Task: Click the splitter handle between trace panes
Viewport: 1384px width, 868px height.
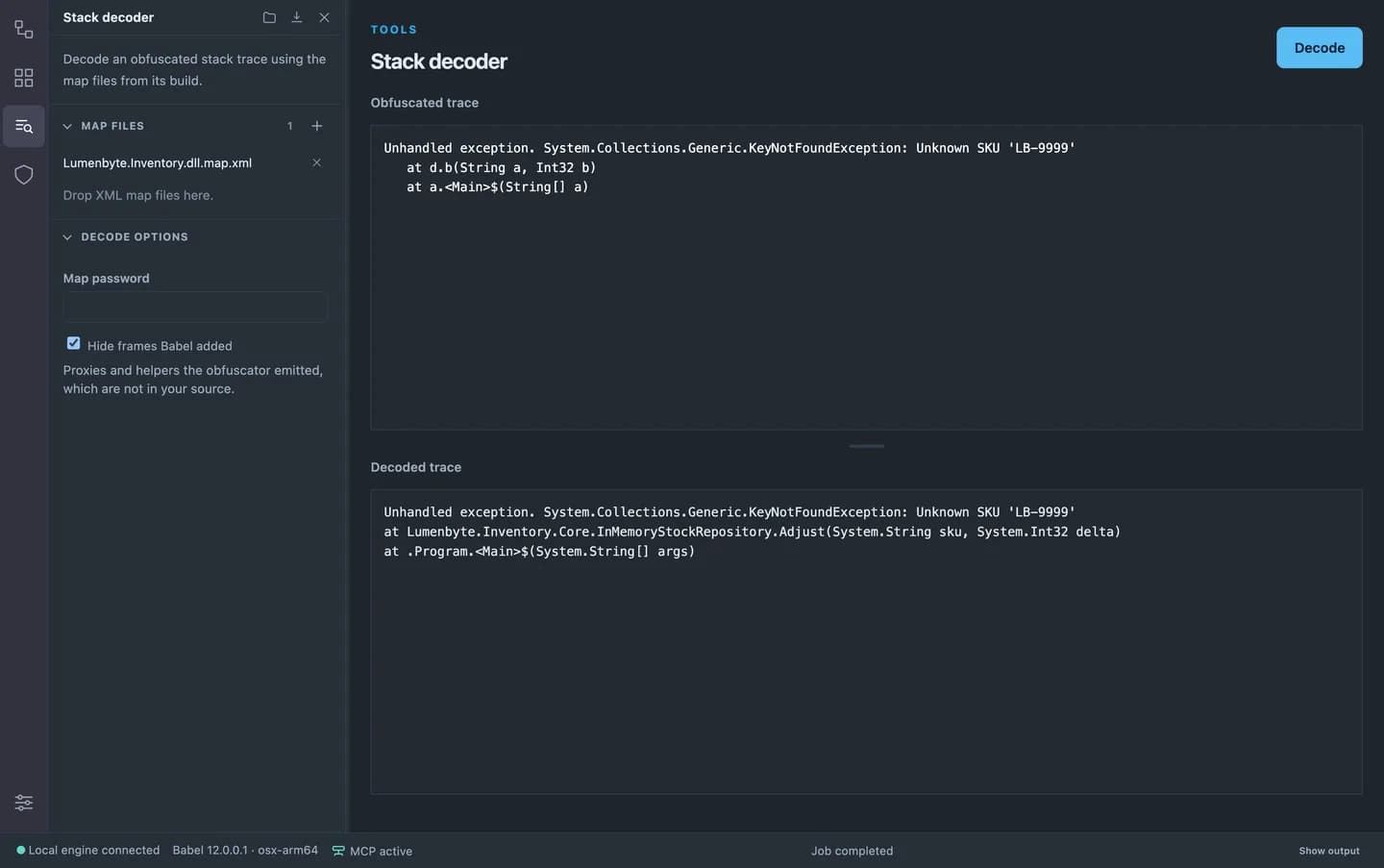Action: coord(866,446)
